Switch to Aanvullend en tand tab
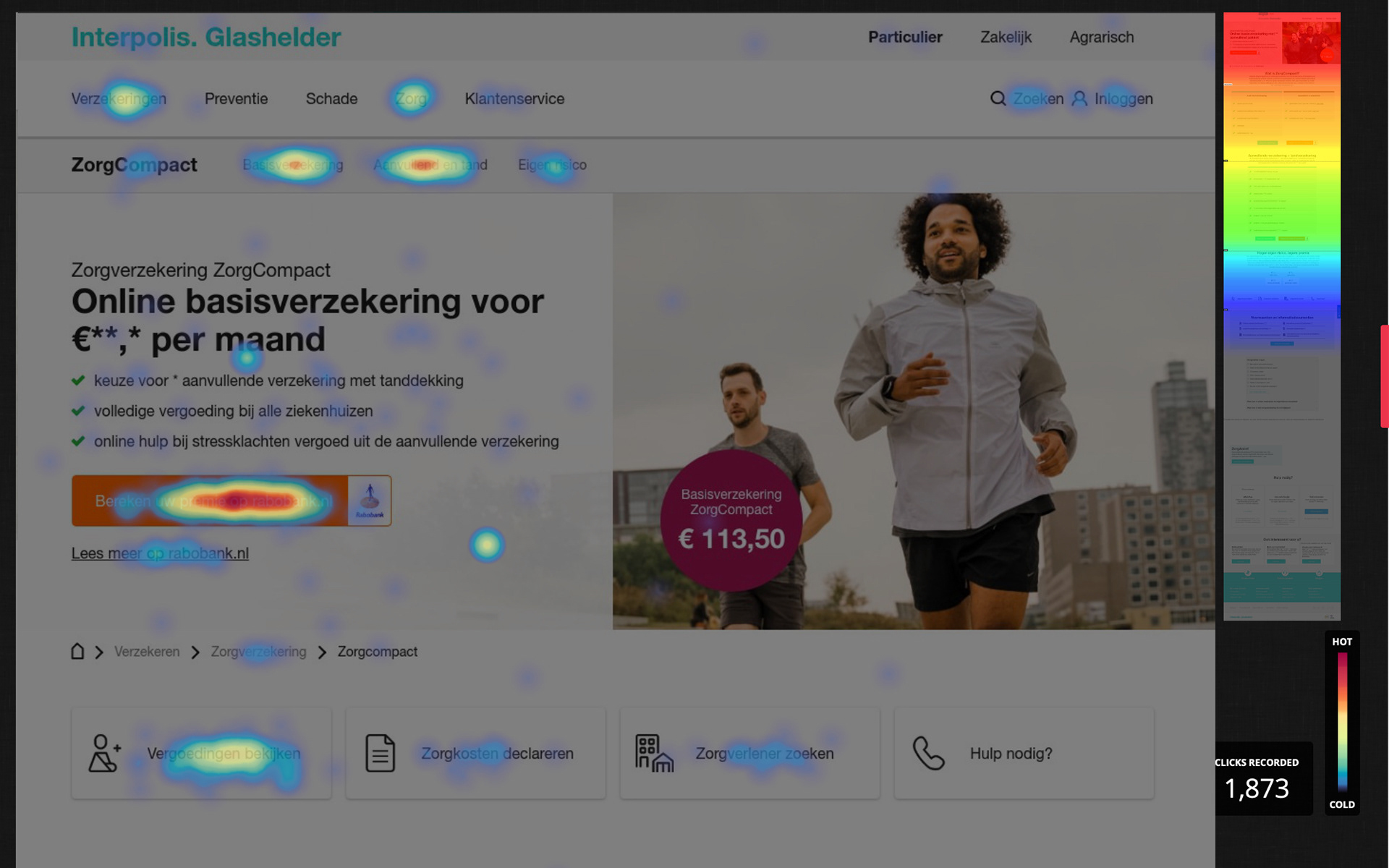This screenshot has width=1389, height=868. [x=430, y=165]
